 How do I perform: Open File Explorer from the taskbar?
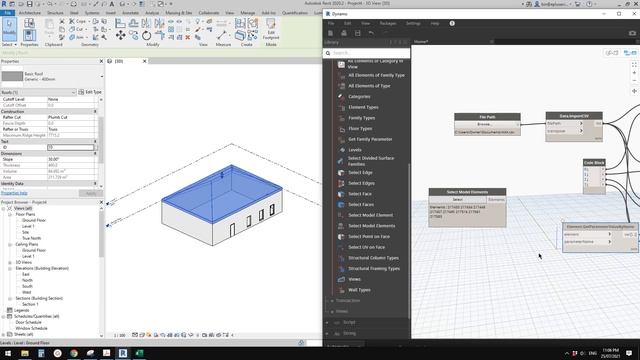tap(25, 353)
